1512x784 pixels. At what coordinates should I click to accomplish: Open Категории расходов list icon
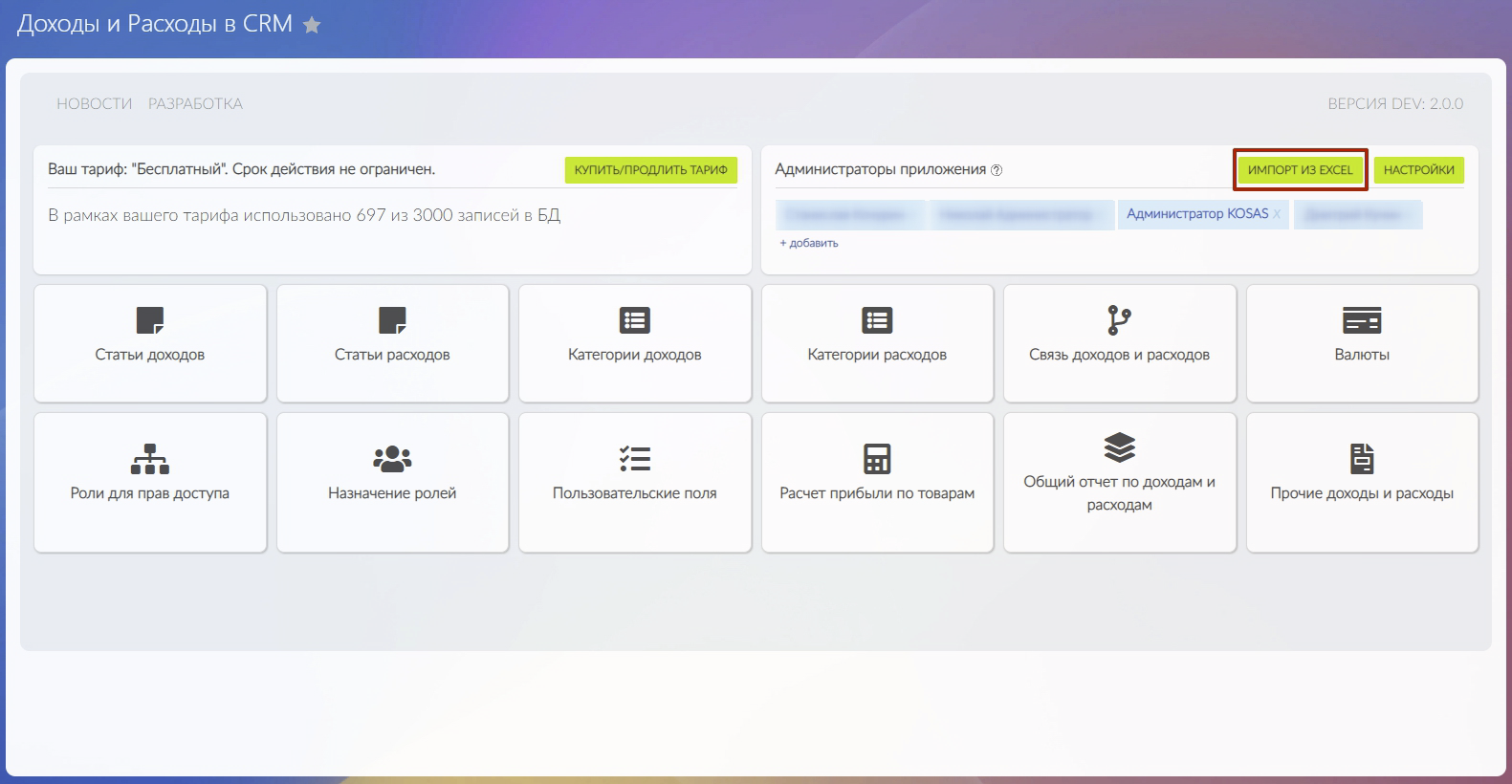877,320
